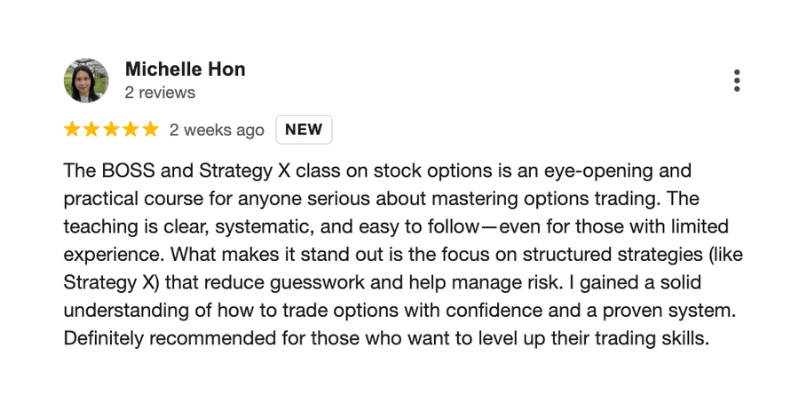
Task: View the reviewer's 2 reviews count
Action: (x=160, y=93)
